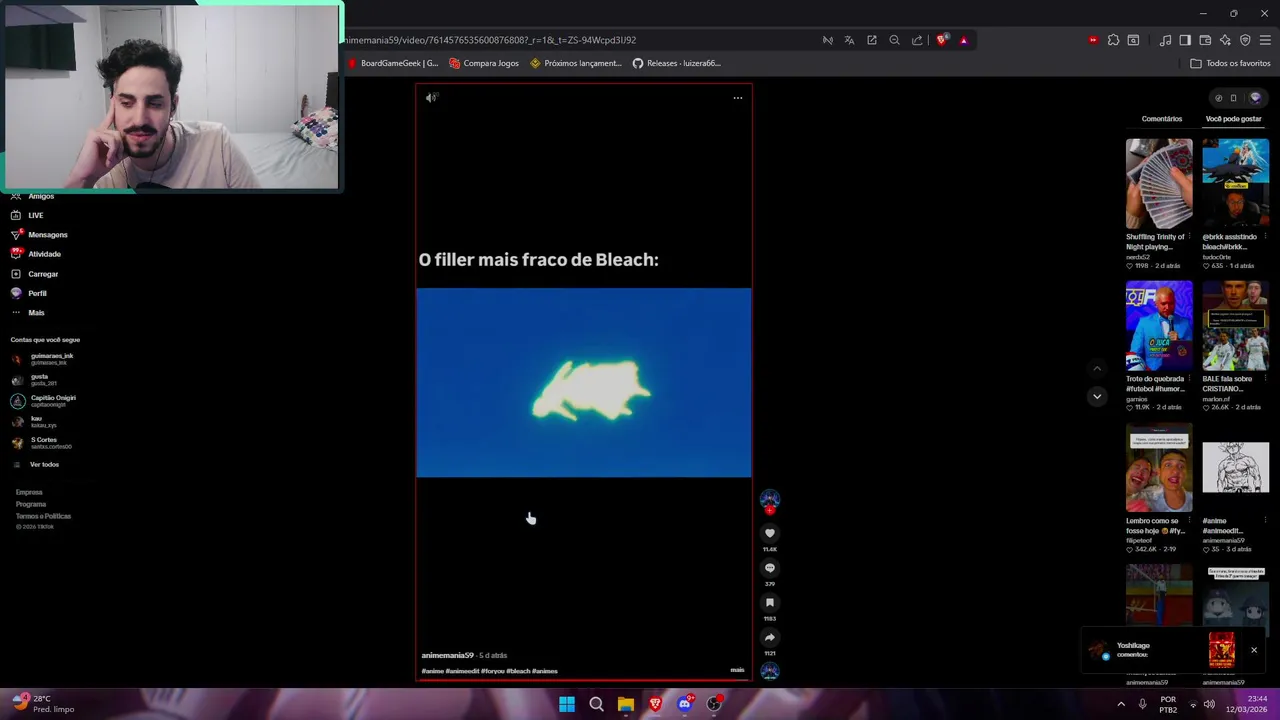The height and width of the screenshot is (720, 1280).
Task: Open followed account Capitão Onigiri
Action: (x=43, y=400)
